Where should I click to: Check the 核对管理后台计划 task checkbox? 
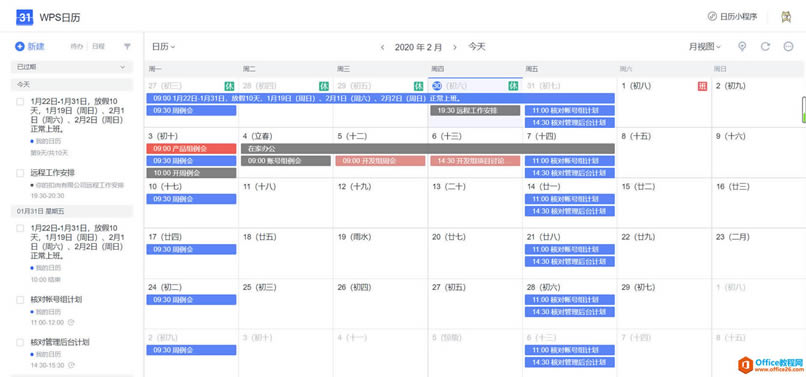point(20,343)
